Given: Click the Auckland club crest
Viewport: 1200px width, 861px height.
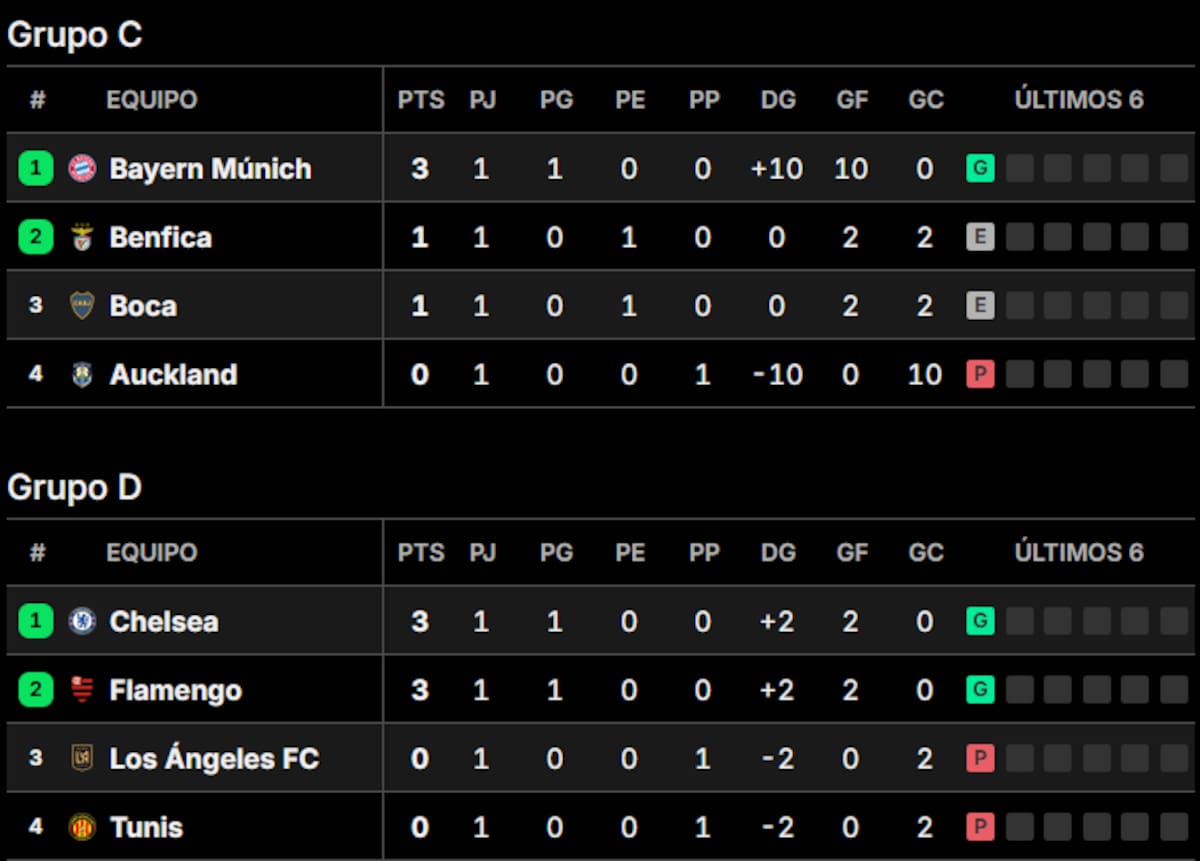Looking at the screenshot, I should [81, 374].
